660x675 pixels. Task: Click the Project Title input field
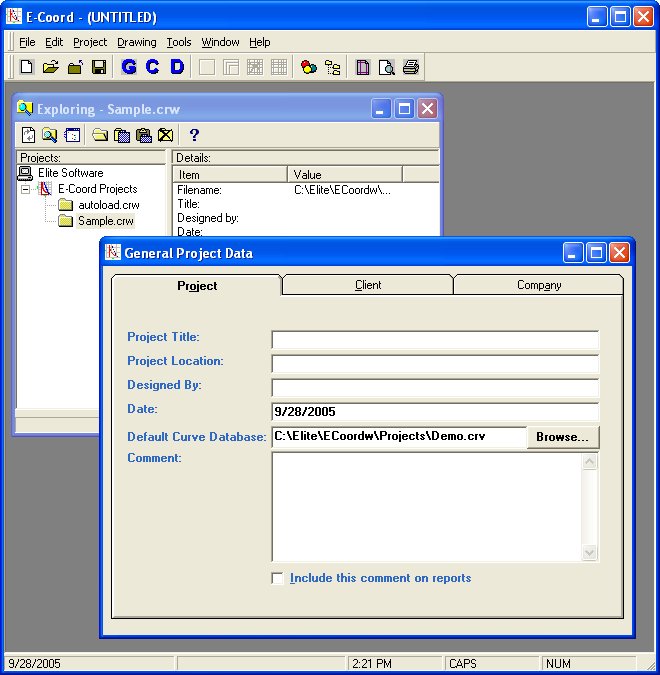point(435,340)
